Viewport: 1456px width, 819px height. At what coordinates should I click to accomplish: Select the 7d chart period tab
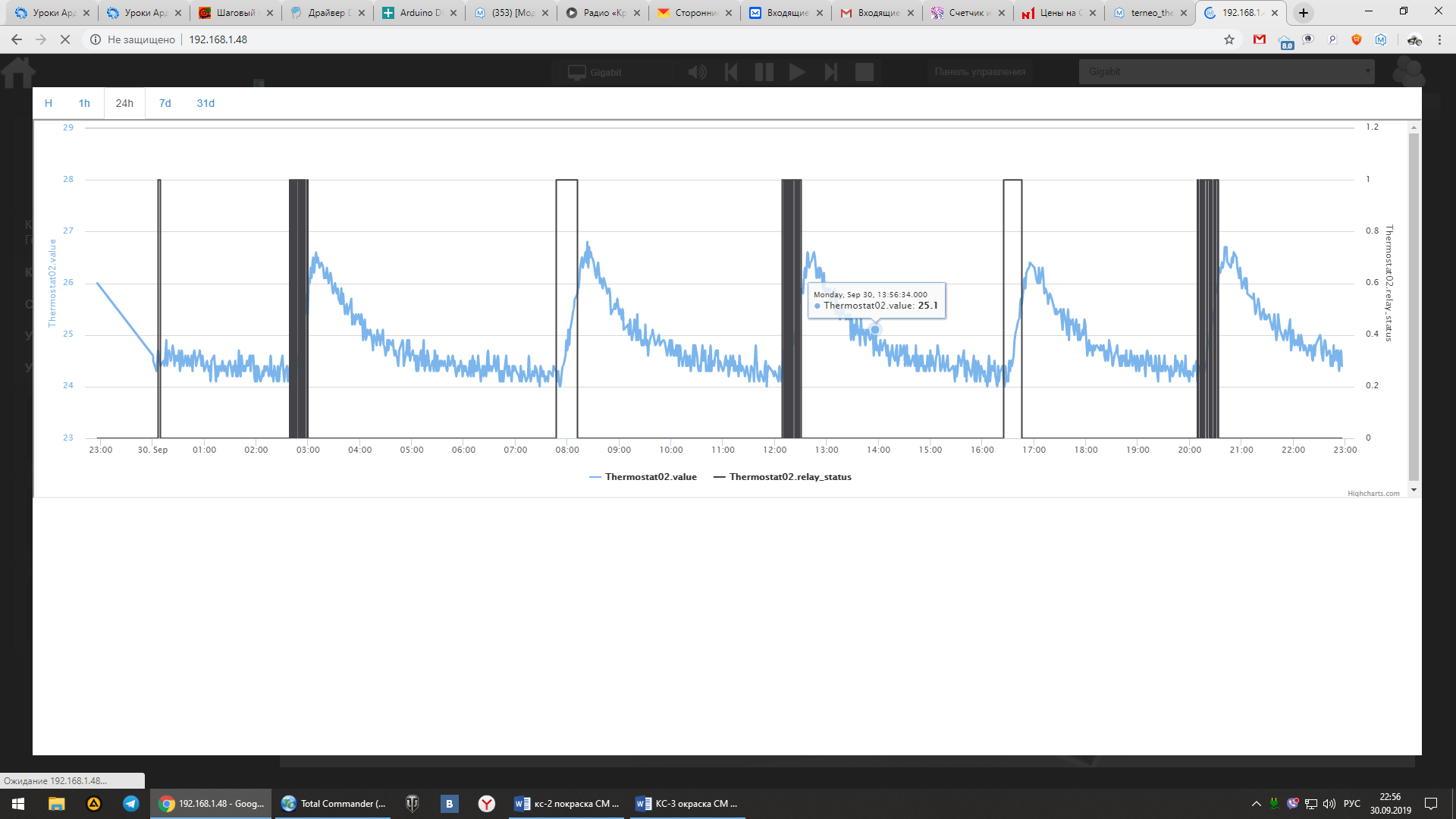(x=165, y=103)
